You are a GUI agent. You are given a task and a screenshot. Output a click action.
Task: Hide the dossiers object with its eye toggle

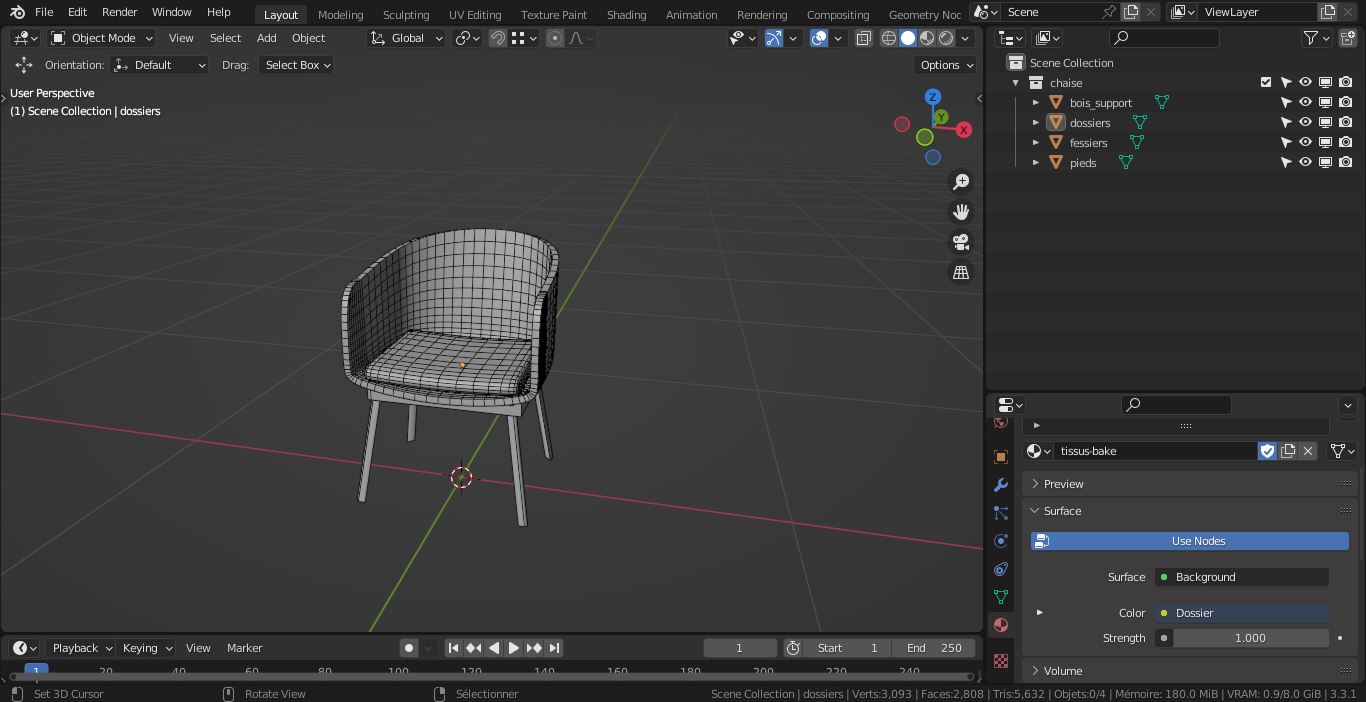(1306, 122)
